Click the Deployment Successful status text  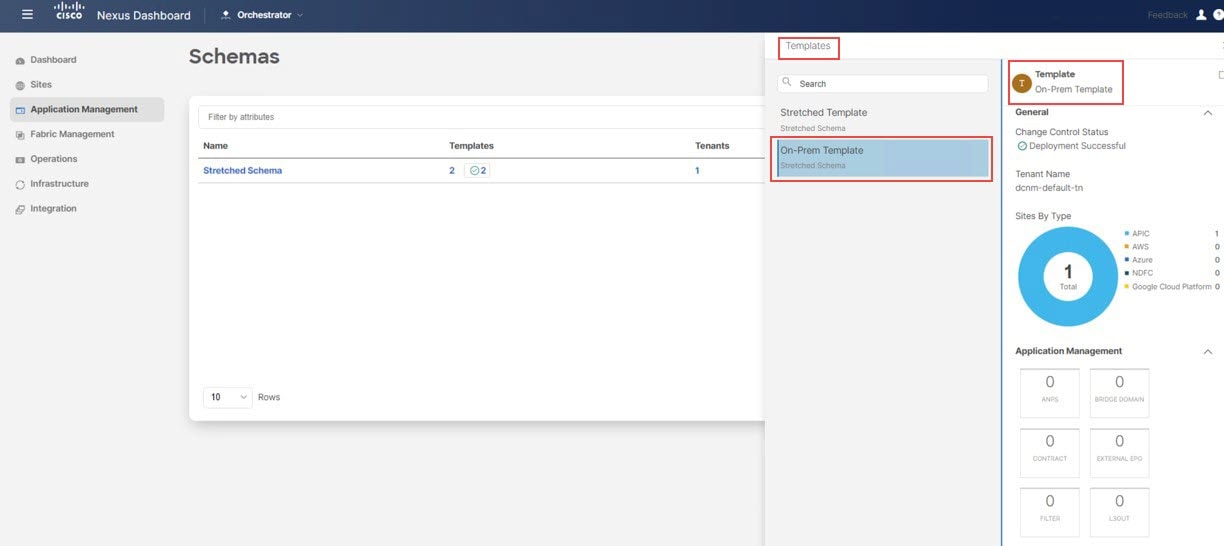click(1079, 146)
